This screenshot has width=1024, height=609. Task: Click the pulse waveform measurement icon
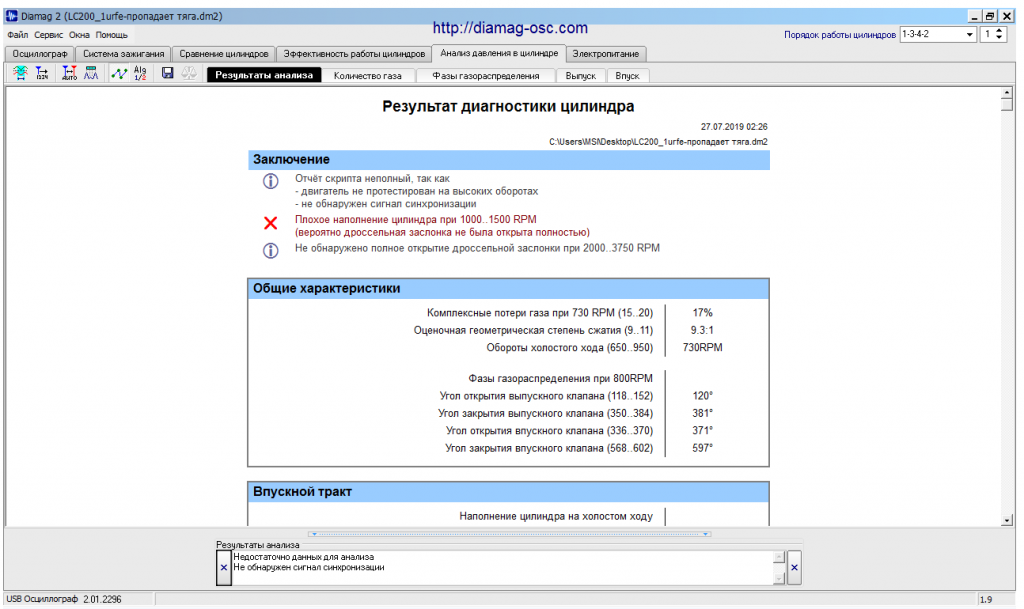(x=91, y=73)
